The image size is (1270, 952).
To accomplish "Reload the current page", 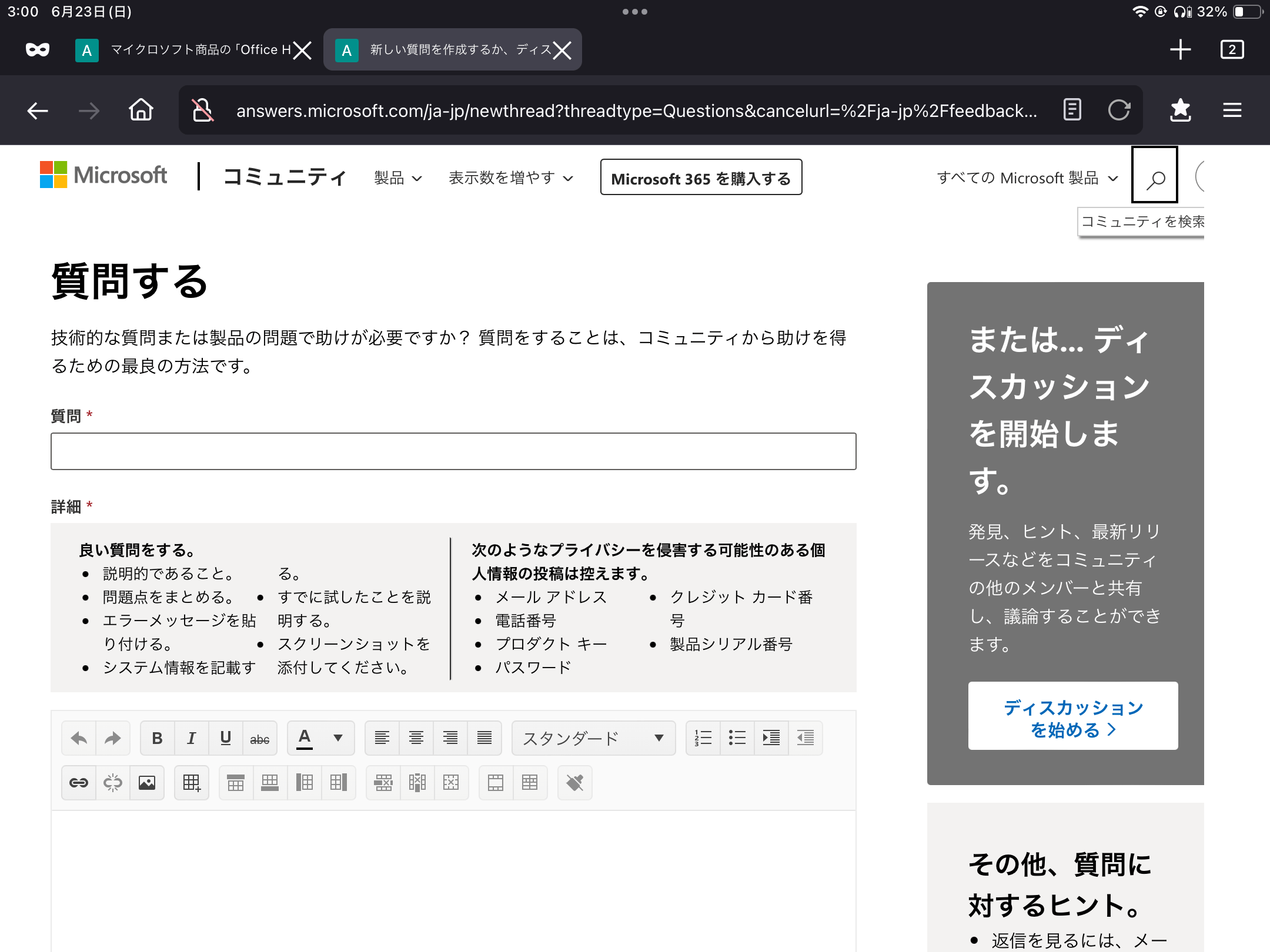I will click(1119, 110).
